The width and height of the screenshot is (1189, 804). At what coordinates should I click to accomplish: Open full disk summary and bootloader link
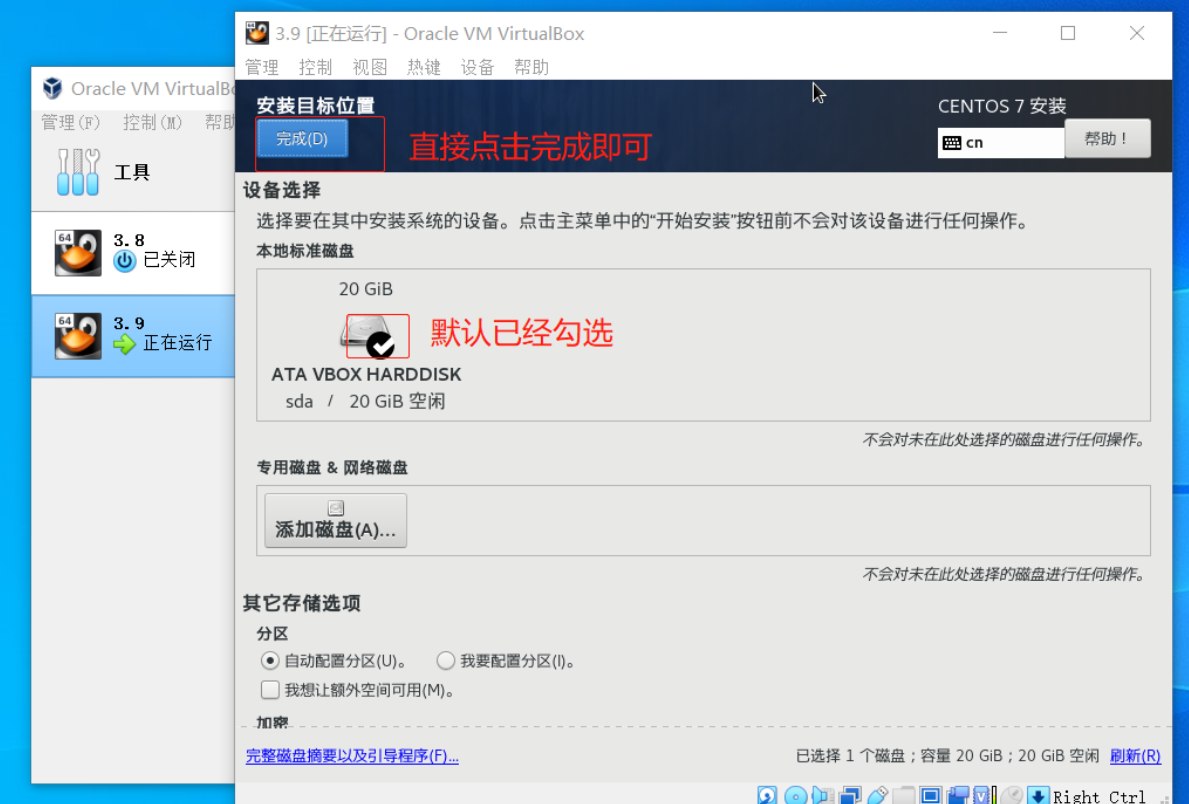pyautogui.click(x=352, y=756)
